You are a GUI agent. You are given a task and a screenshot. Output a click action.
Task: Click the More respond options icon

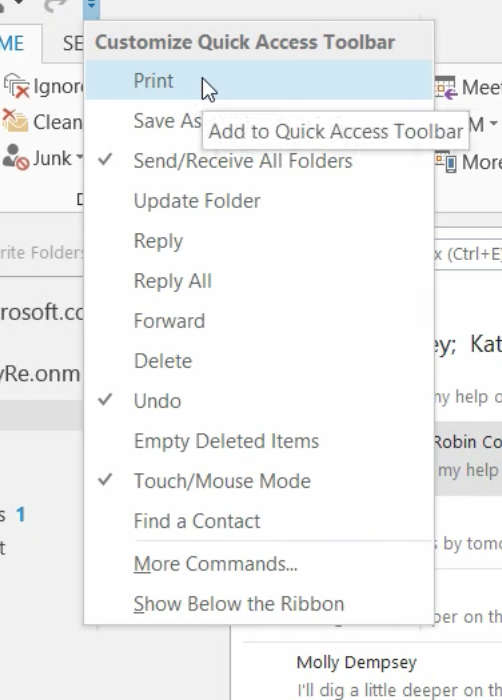[x=446, y=162]
